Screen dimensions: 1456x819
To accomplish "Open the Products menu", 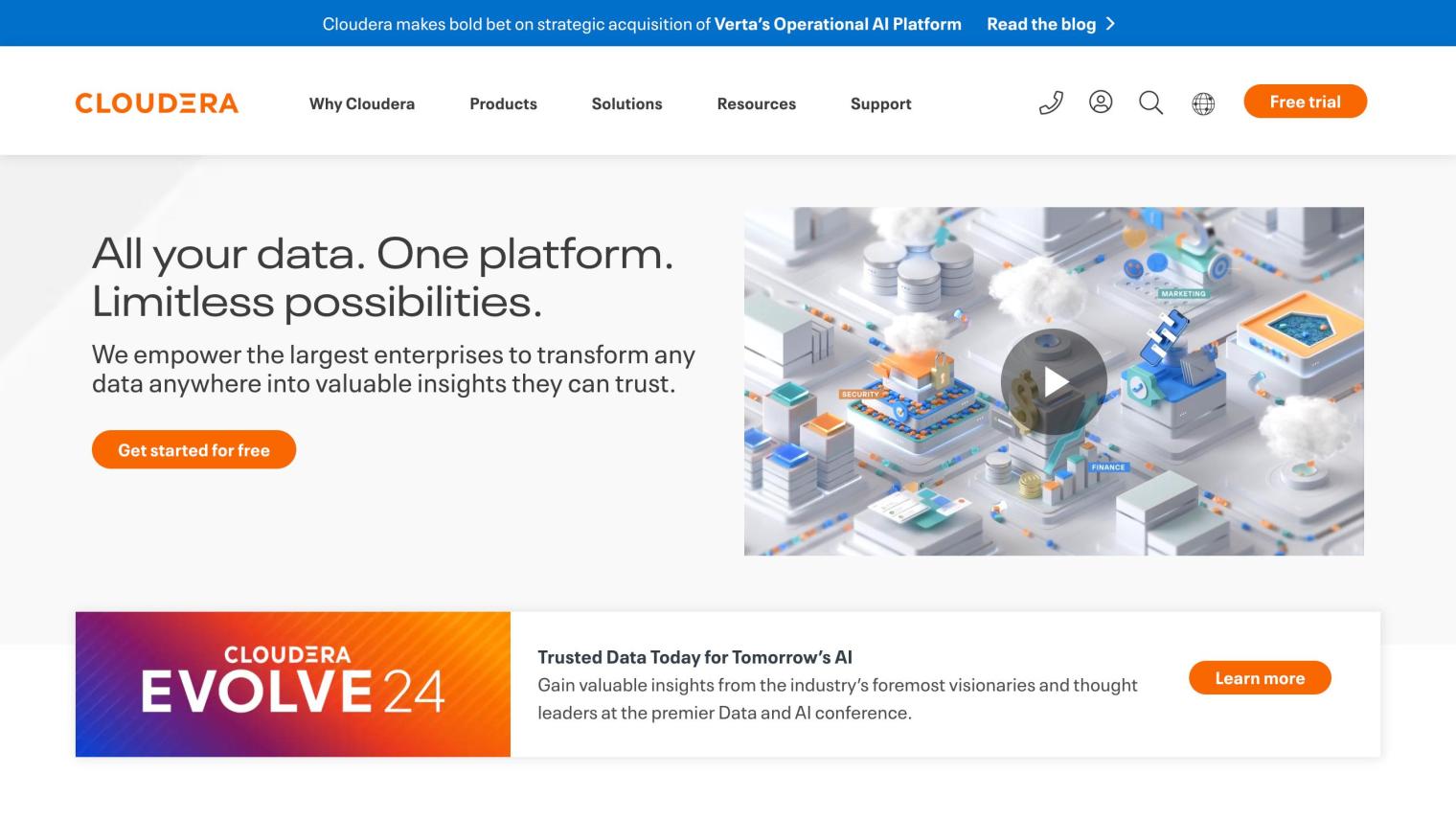I will 503,103.
